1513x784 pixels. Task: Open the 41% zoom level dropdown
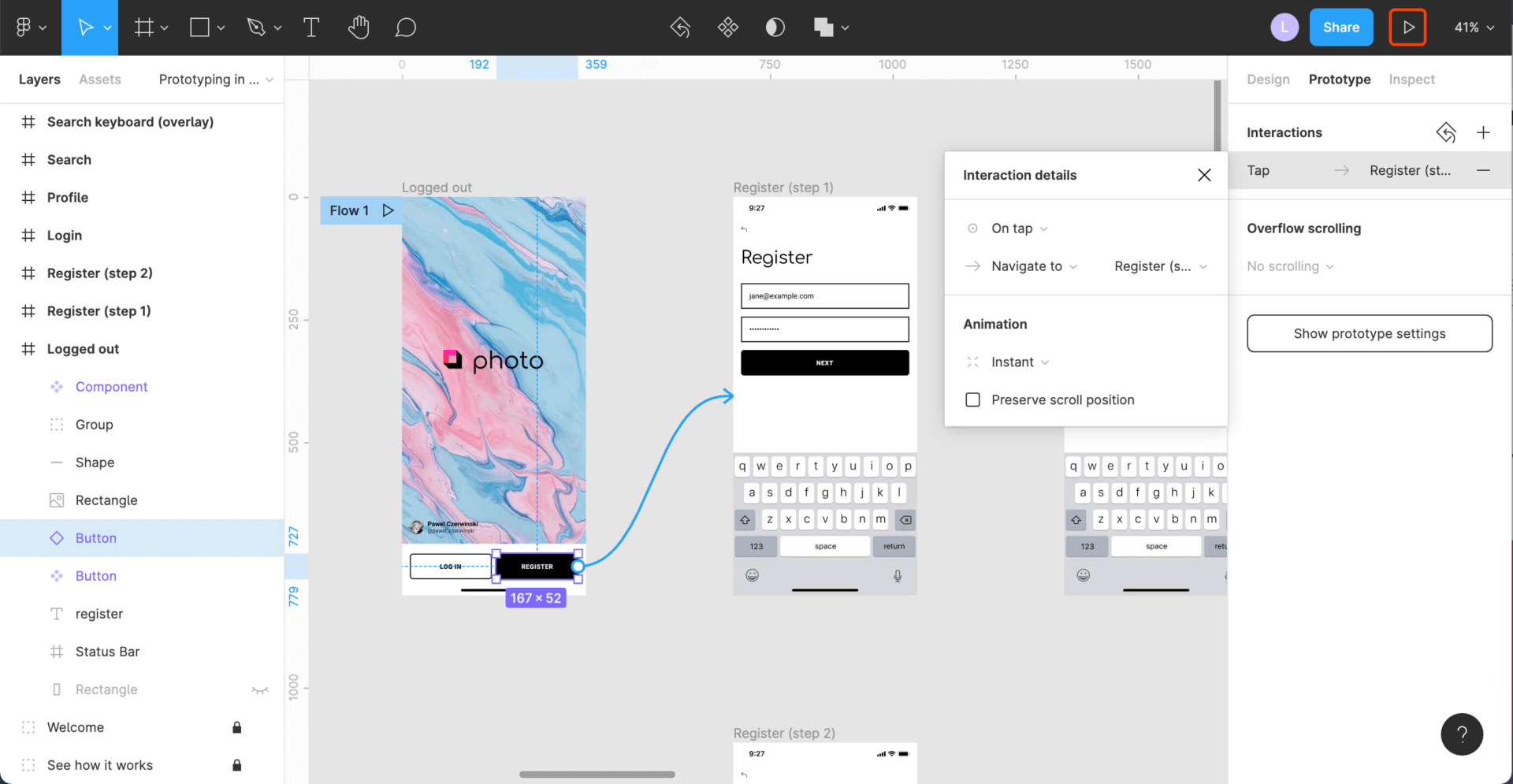(1473, 27)
